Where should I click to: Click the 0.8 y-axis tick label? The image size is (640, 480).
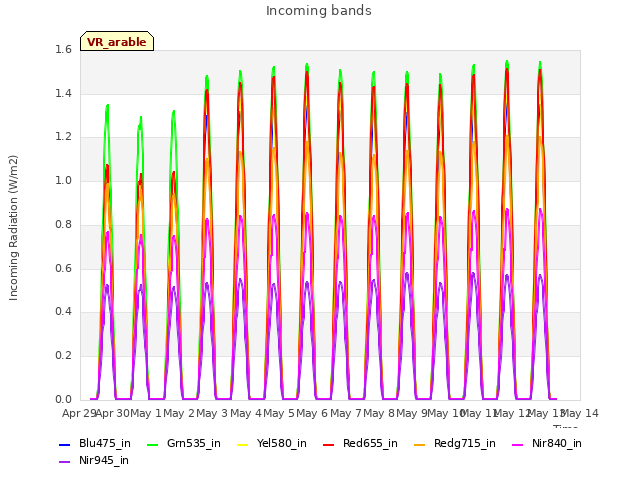(x=63, y=224)
